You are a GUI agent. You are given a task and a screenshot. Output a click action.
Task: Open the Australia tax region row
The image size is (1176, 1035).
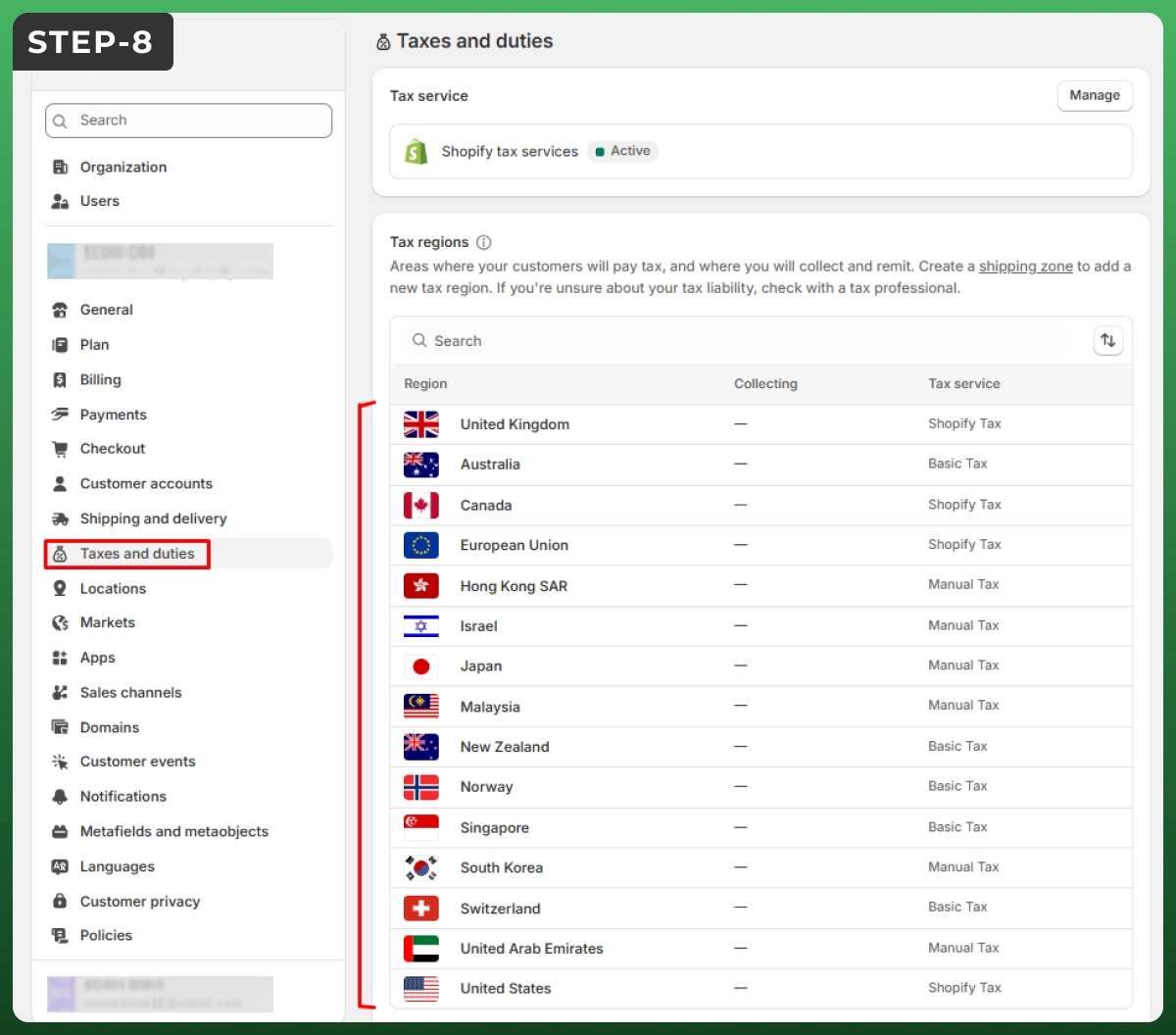pyautogui.click(x=761, y=465)
